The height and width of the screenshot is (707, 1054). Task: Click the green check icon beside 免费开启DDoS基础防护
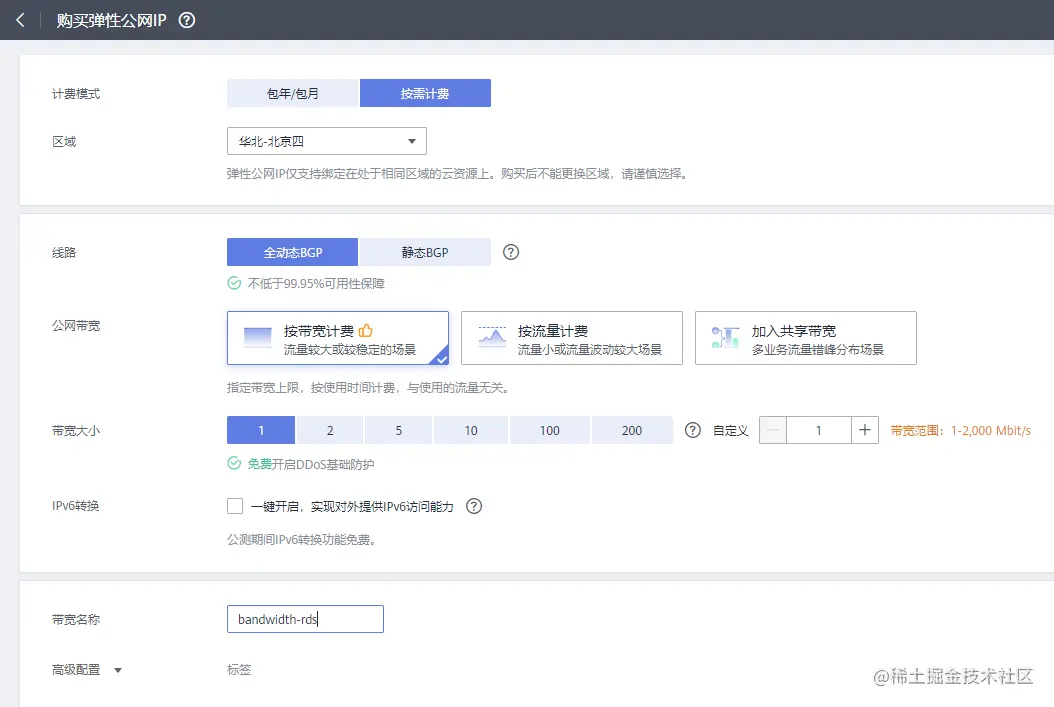click(x=234, y=463)
